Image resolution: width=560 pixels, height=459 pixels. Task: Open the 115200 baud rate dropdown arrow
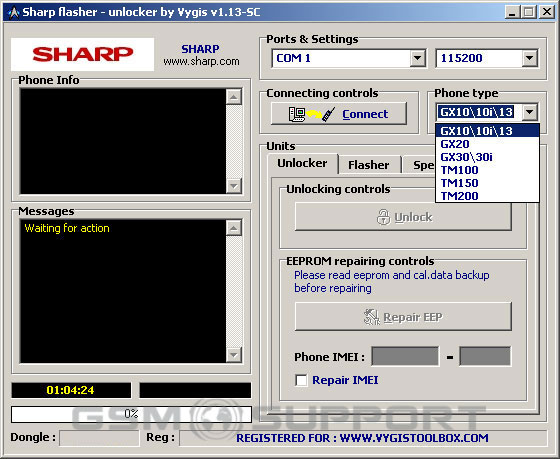[530, 58]
